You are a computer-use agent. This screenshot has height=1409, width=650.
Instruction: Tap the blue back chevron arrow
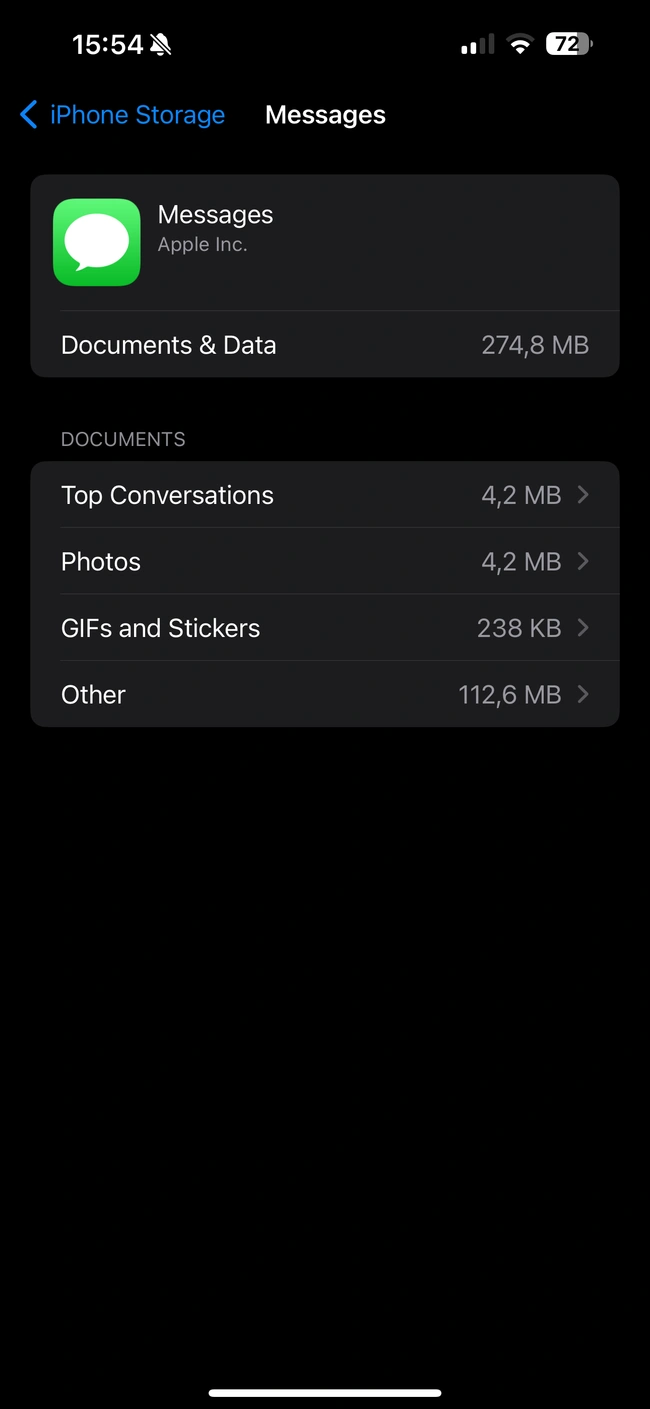click(28, 114)
